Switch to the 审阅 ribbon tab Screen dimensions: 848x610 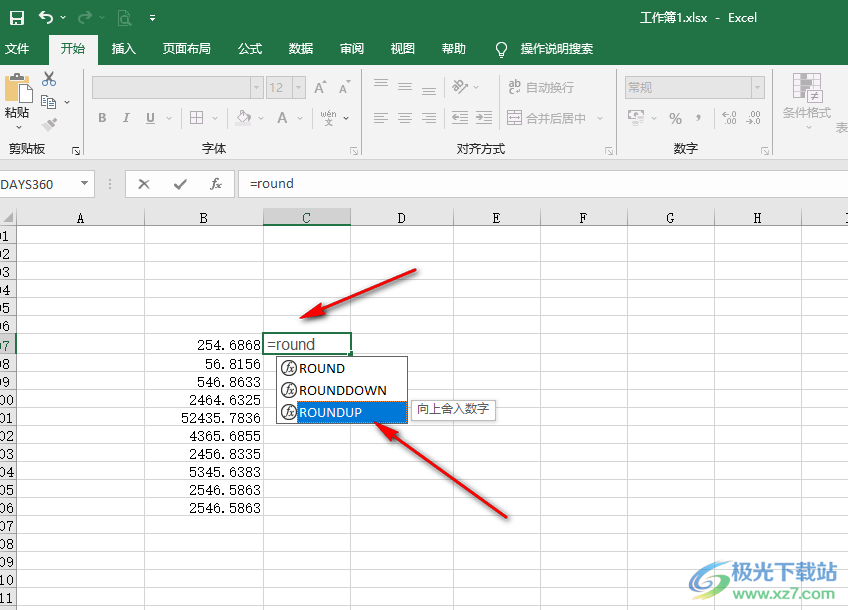coord(352,49)
